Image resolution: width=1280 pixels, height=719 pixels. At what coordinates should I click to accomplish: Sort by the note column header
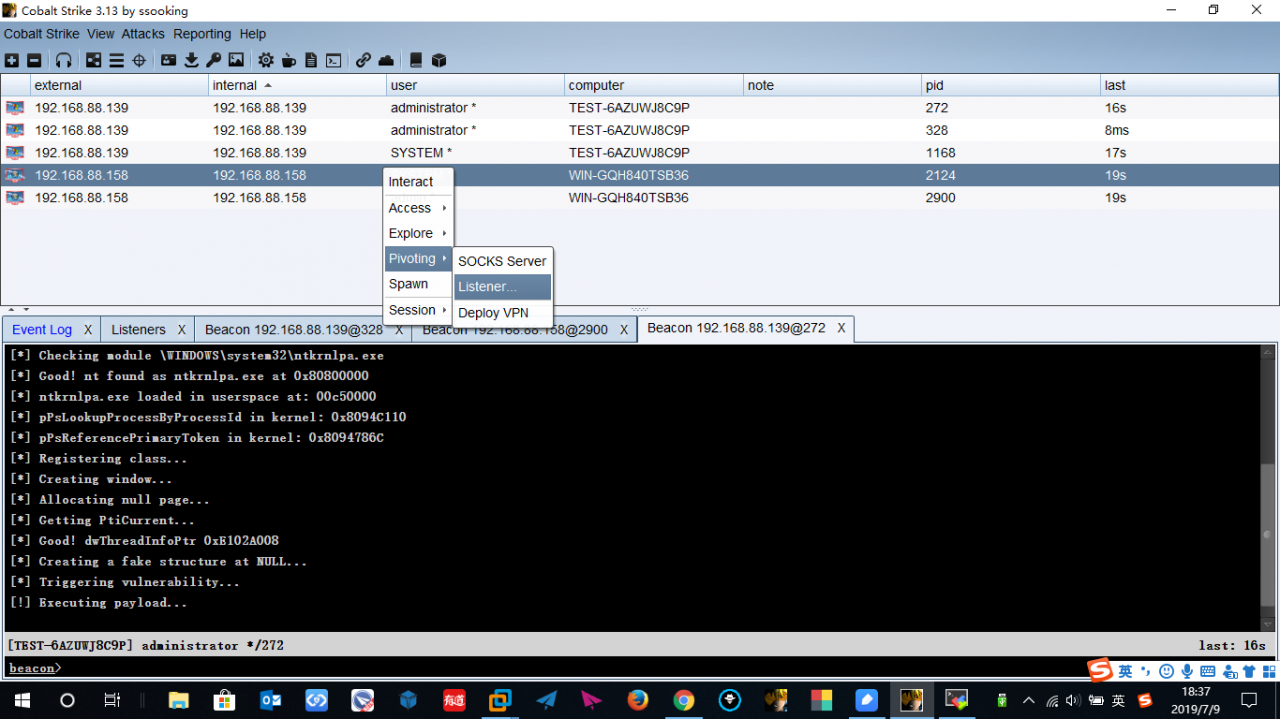pos(832,85)
